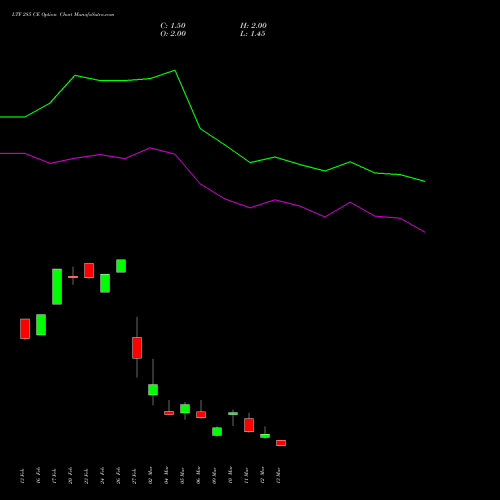
Task: Click the open value O: 2.00
Action: click(173, 34)
